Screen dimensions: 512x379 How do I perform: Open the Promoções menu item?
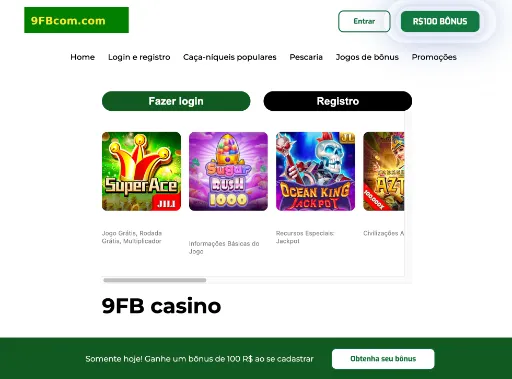(434, 57)
